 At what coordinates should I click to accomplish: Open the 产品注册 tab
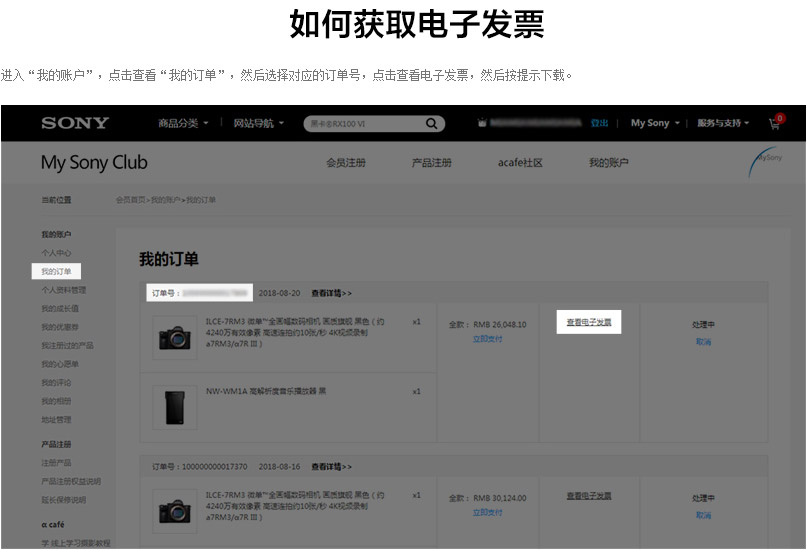pyautogui.click(x=431, y=163)
